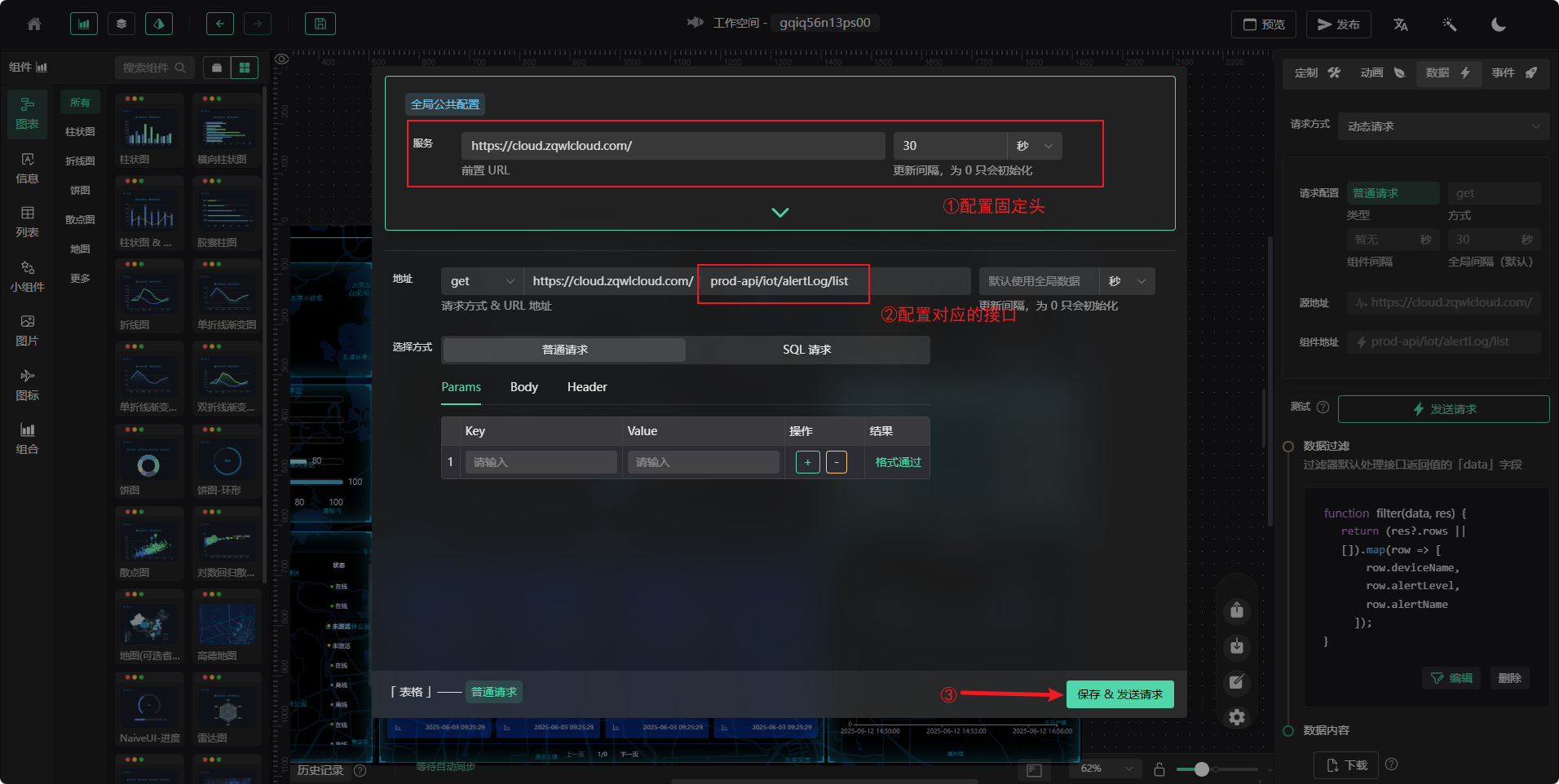Select the SQL 请求 mode option

[806, 350]
